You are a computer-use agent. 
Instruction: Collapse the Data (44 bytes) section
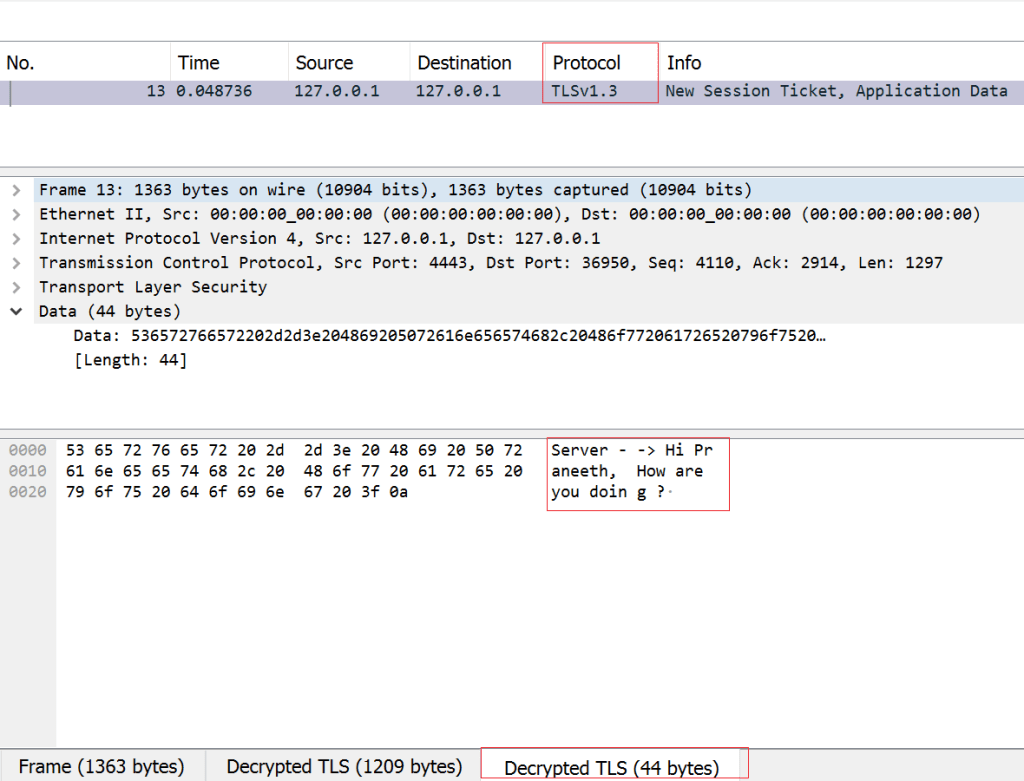point(16,311)
